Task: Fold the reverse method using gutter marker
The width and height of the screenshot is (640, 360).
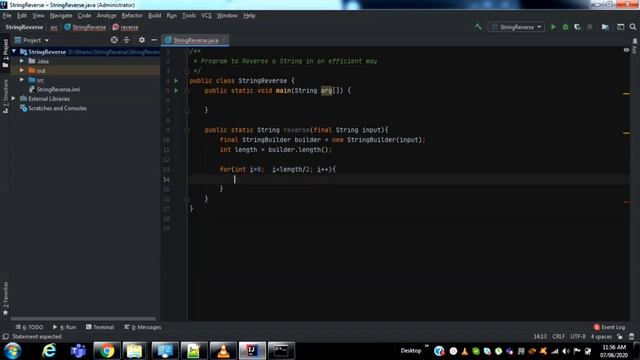Action: click(187, 130)
